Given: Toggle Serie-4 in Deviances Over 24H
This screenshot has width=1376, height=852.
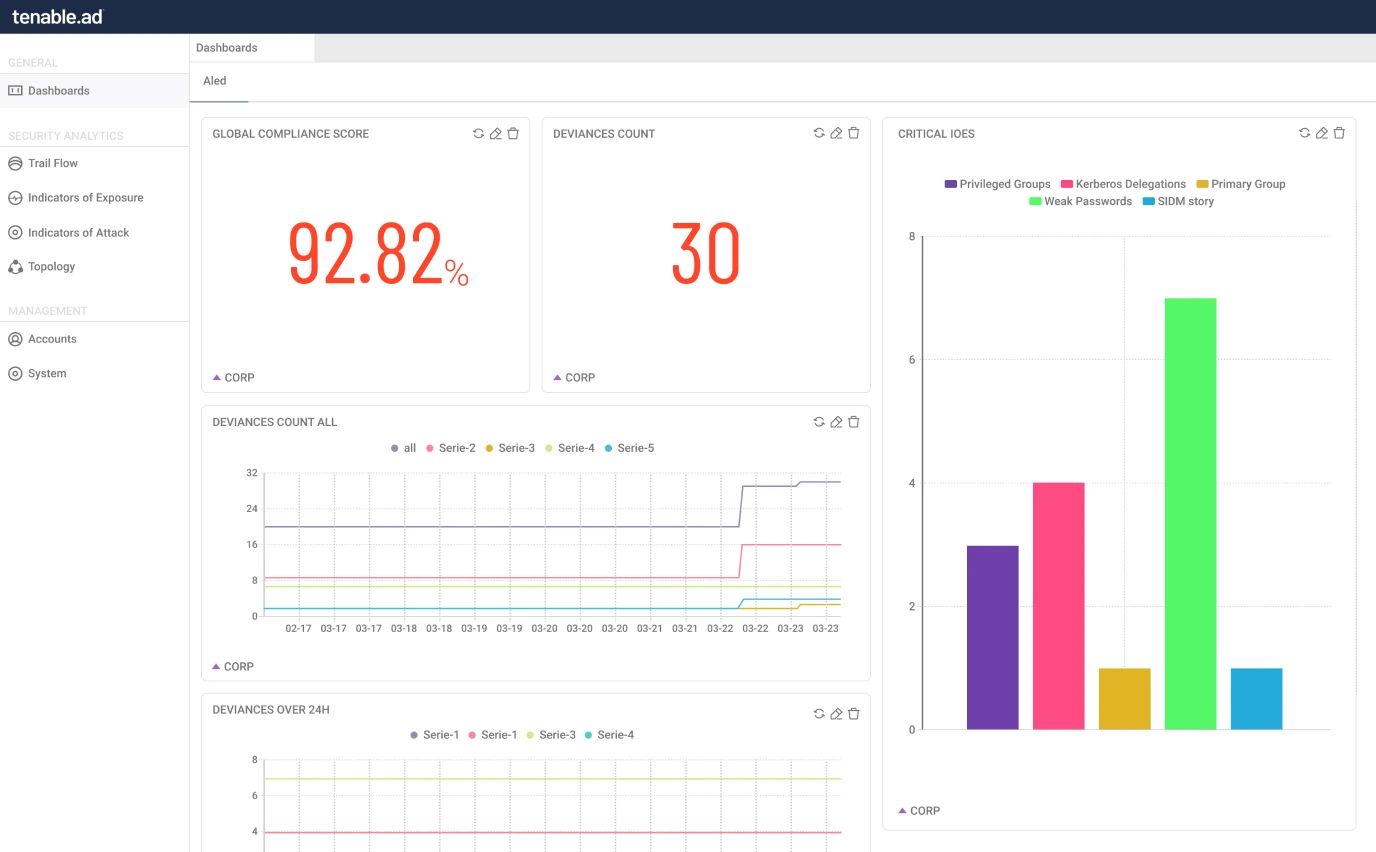Looking at the screenshot, I should (x=609, y=735).
